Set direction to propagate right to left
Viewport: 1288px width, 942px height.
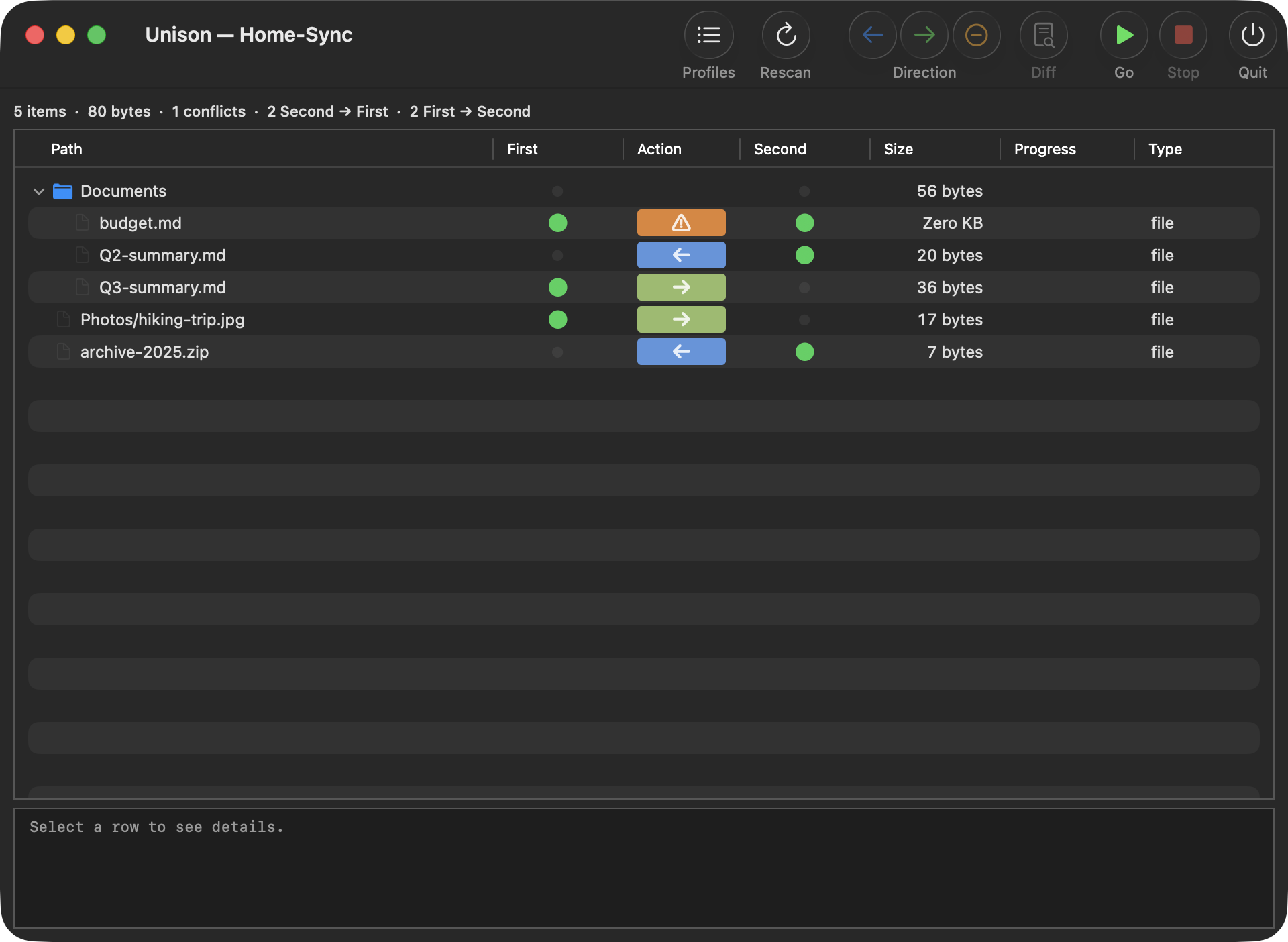point(872,35)
